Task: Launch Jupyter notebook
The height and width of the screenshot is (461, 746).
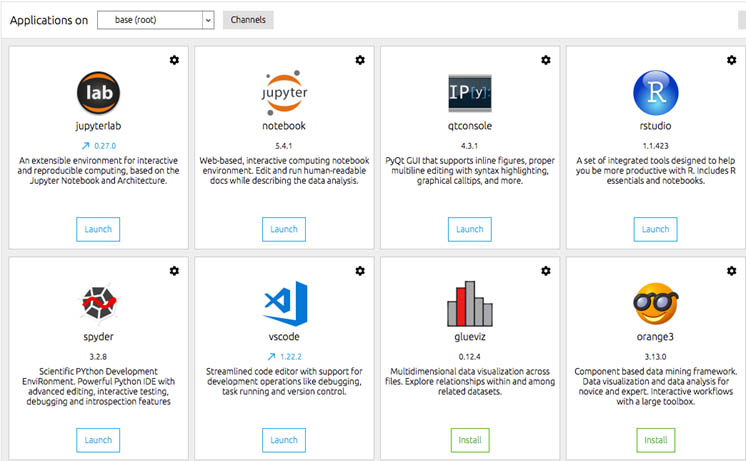Action: click(284, 229)
